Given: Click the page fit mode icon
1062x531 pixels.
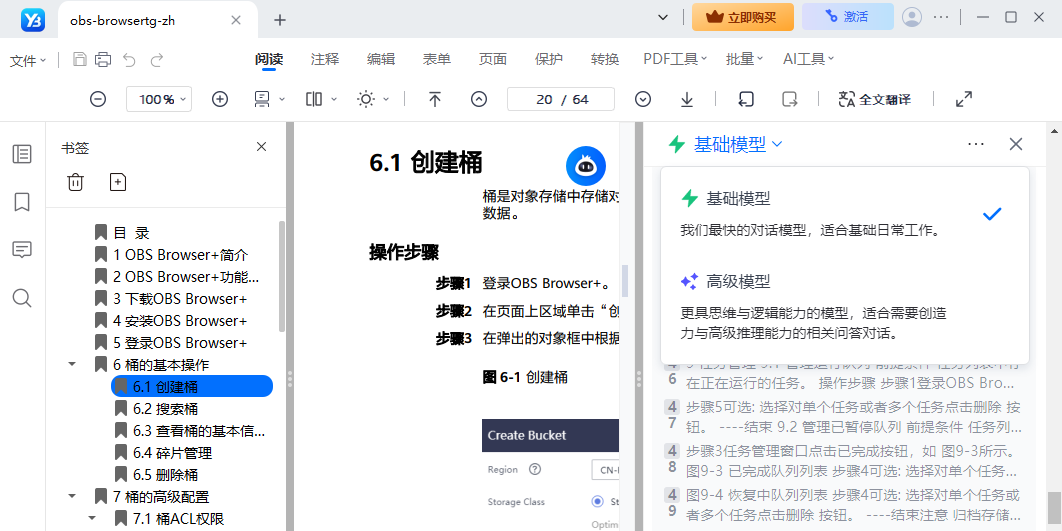Looking at the screenshot, I should point(262,99).
